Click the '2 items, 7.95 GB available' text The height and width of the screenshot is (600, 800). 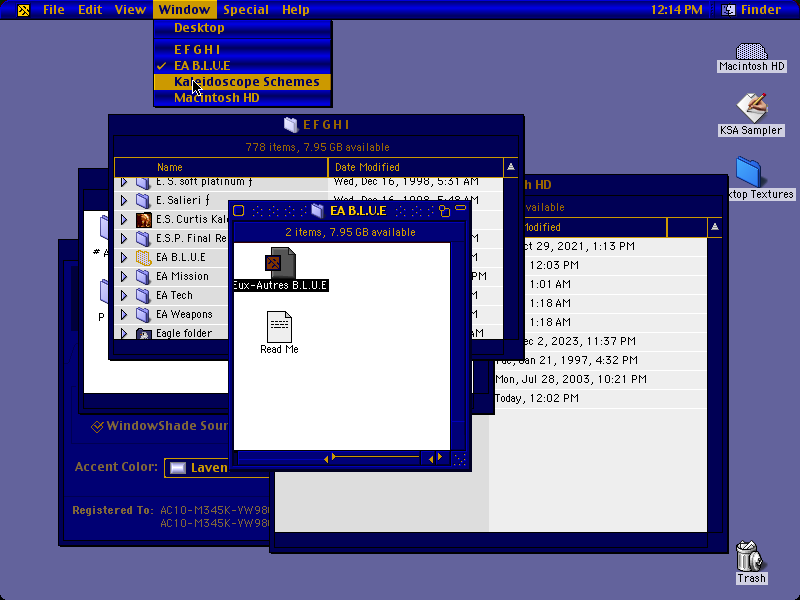(350, 233)
